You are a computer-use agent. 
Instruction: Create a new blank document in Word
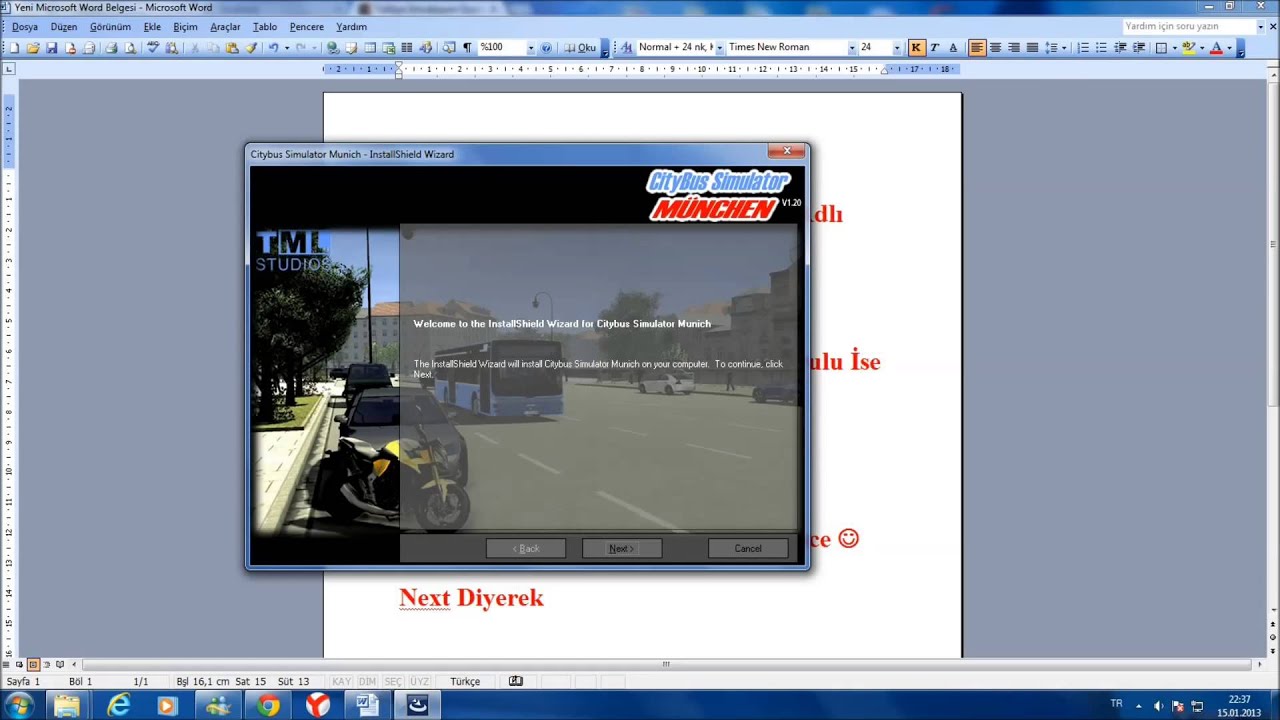(15, 47)
